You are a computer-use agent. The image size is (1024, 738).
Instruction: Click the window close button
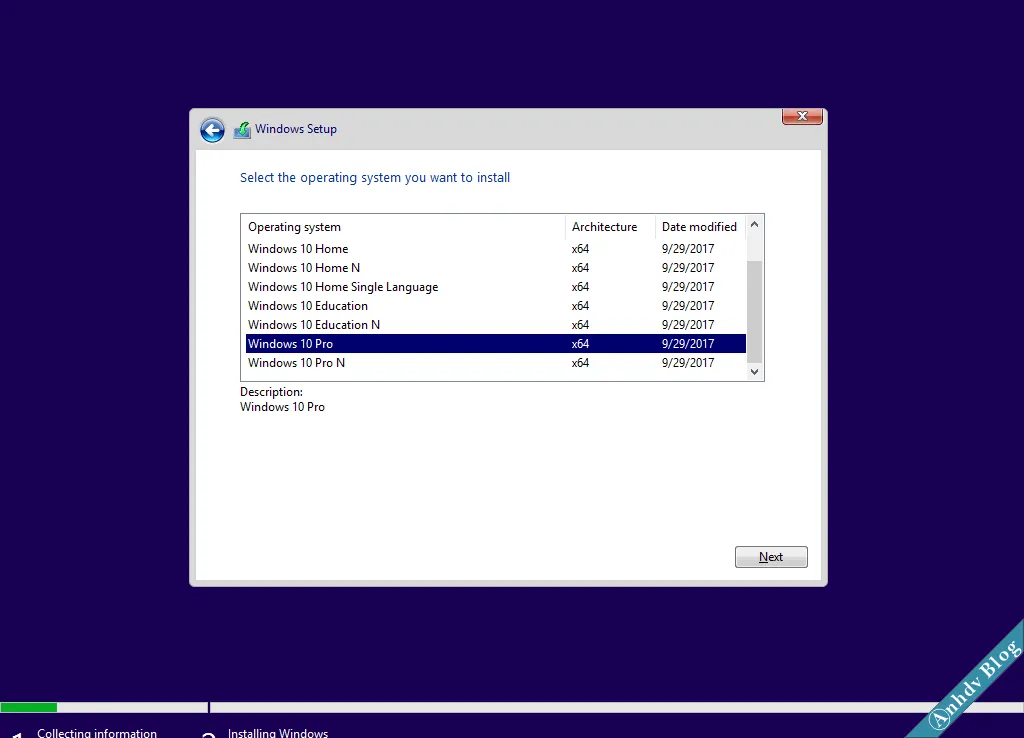pyautogui.click(x=802, y=116)
